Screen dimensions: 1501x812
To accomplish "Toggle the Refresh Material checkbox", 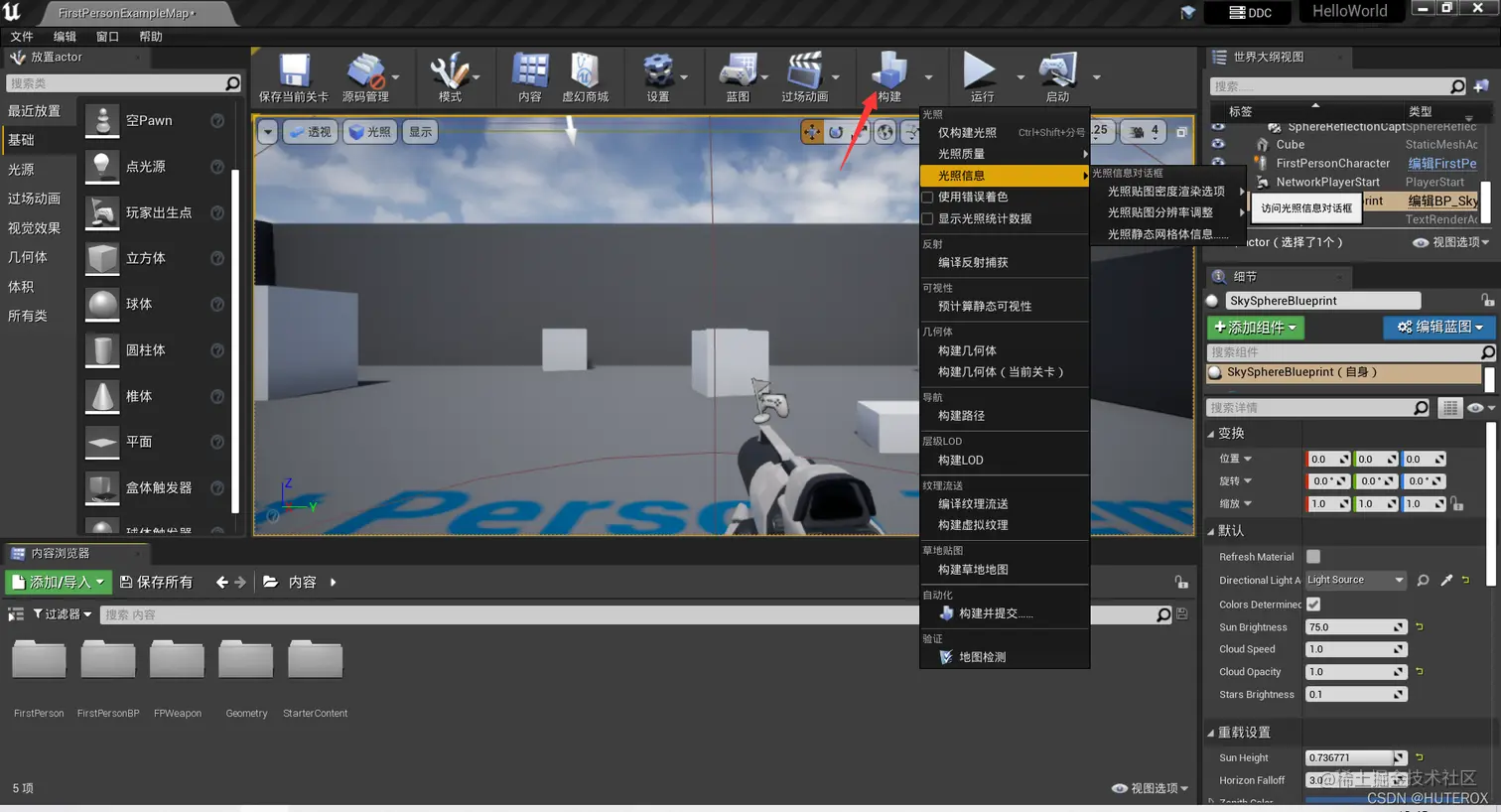I will point(1313,557).
